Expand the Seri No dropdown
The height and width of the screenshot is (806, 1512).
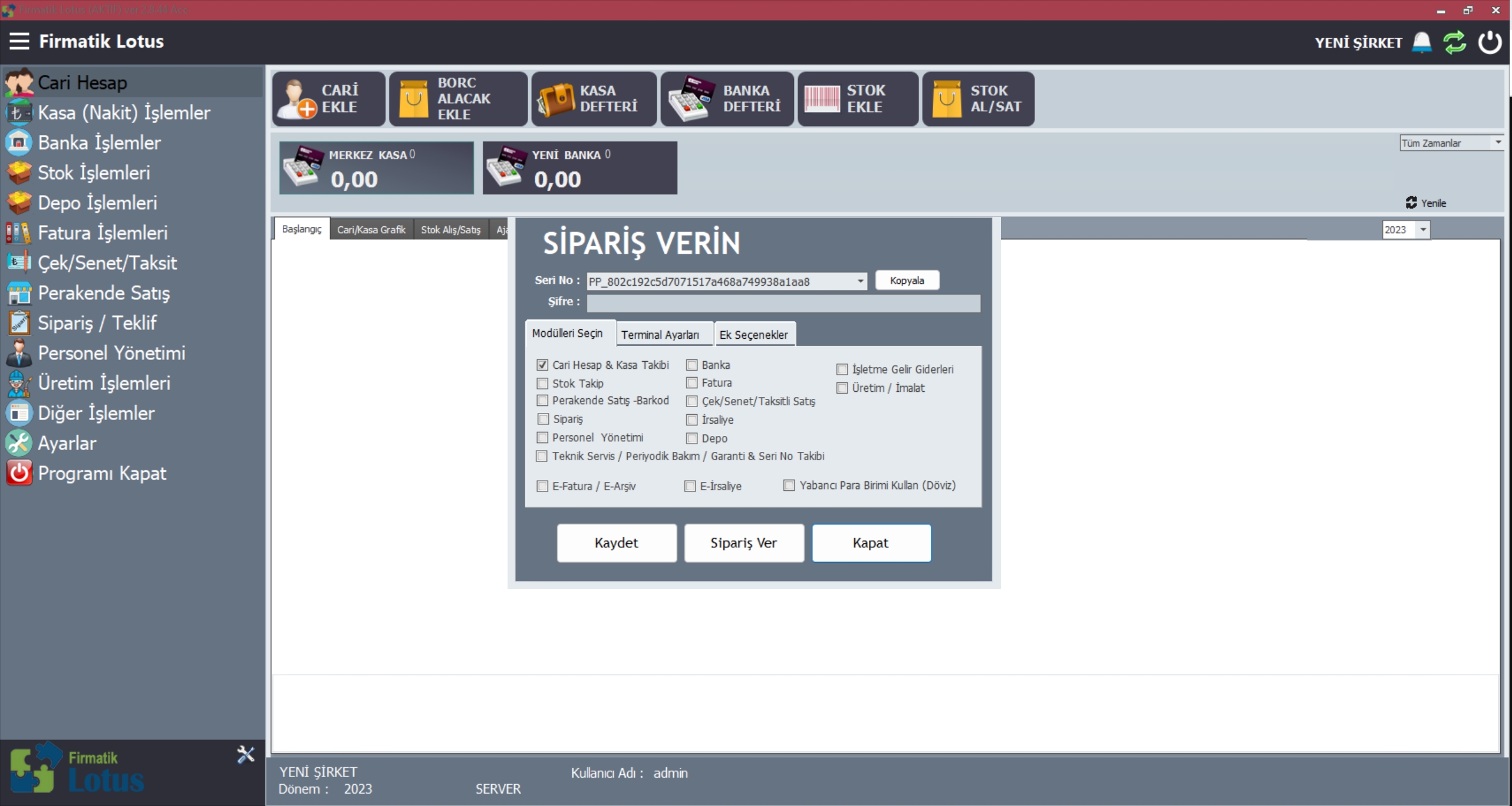tap(861, 282)
